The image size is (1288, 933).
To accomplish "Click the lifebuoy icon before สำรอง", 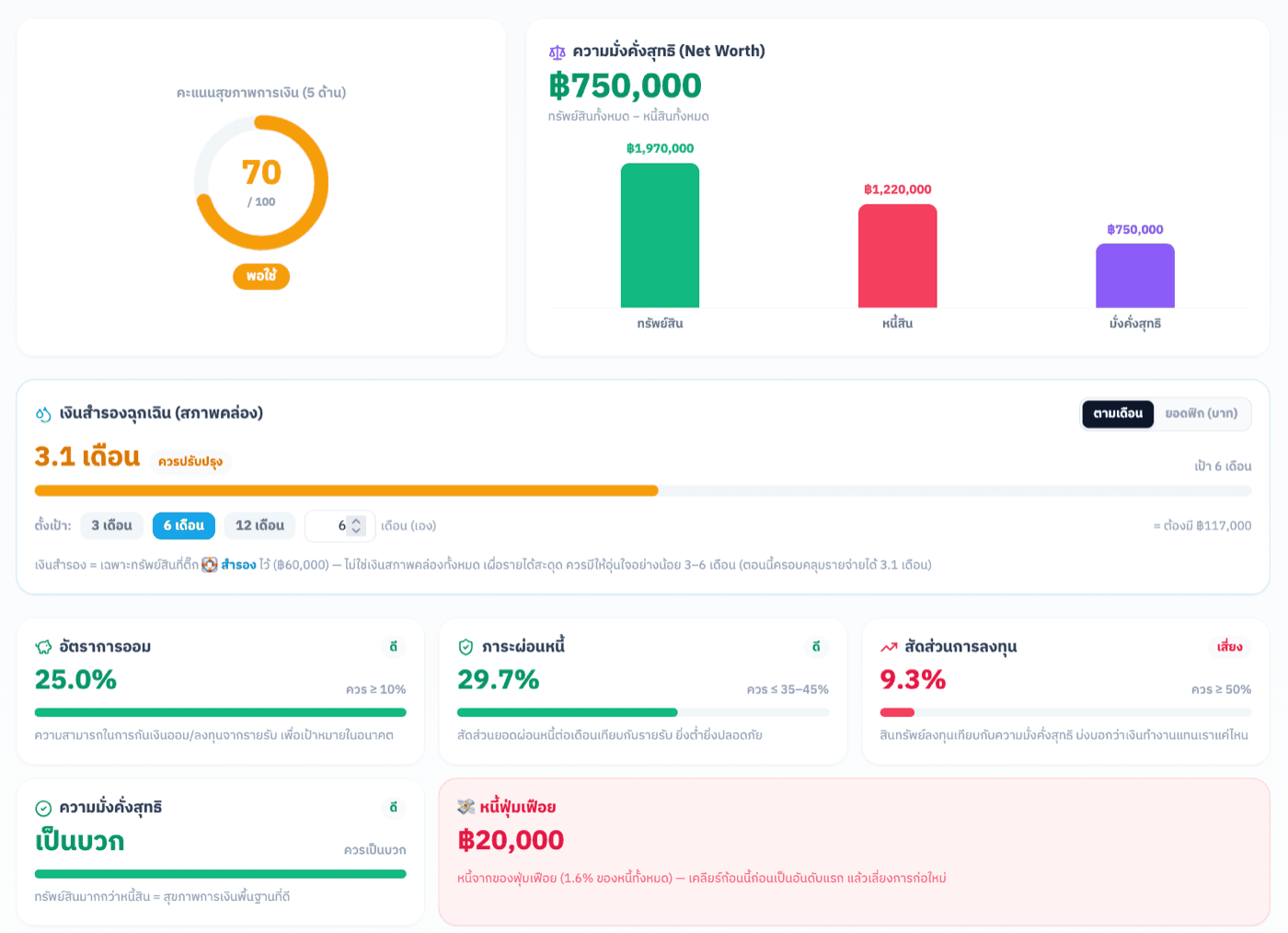I will (x=210, y=565).
